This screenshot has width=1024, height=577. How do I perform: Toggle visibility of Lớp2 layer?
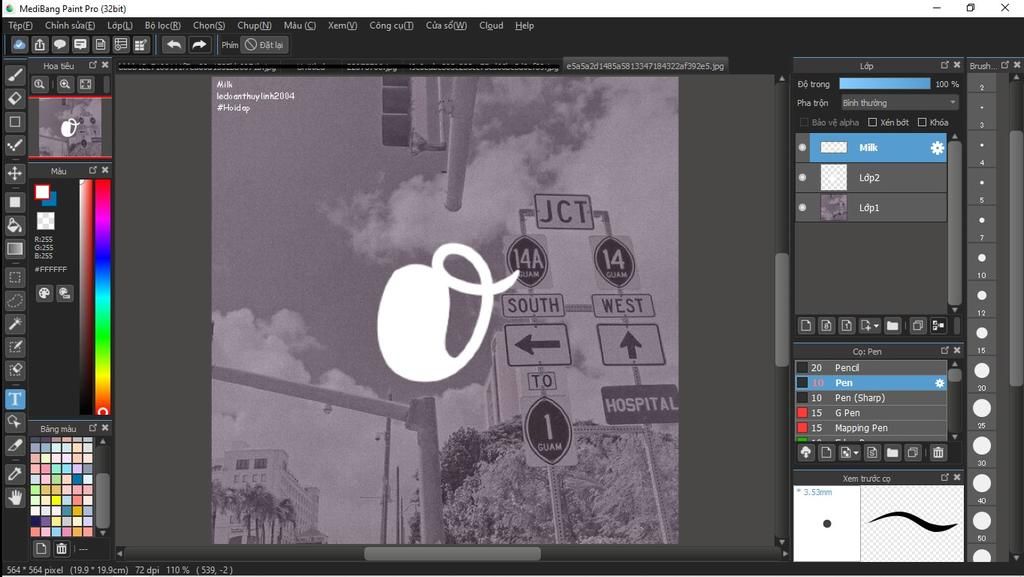click(803, 178)
